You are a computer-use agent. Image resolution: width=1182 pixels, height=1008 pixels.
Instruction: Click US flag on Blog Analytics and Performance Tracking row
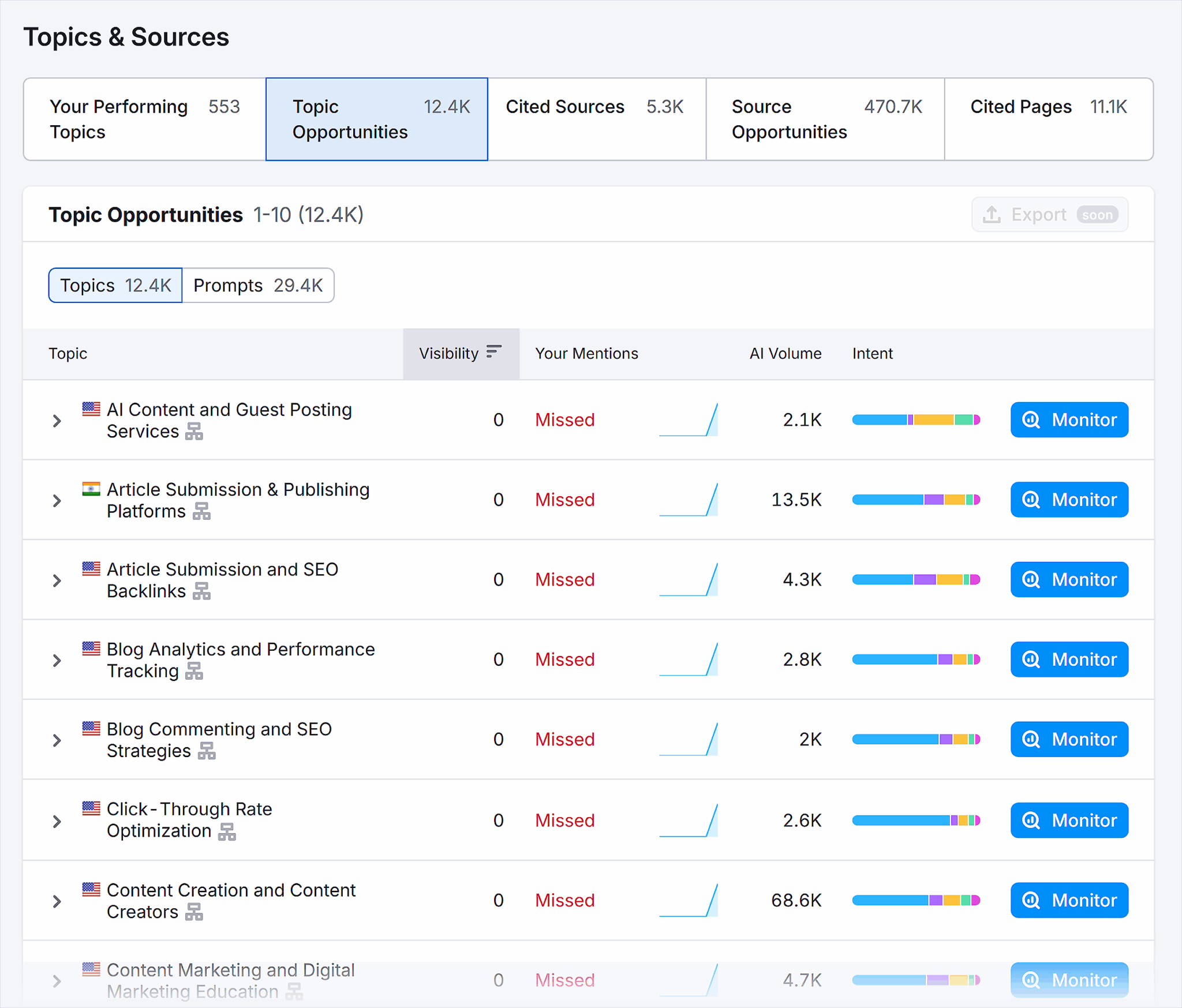91,649
